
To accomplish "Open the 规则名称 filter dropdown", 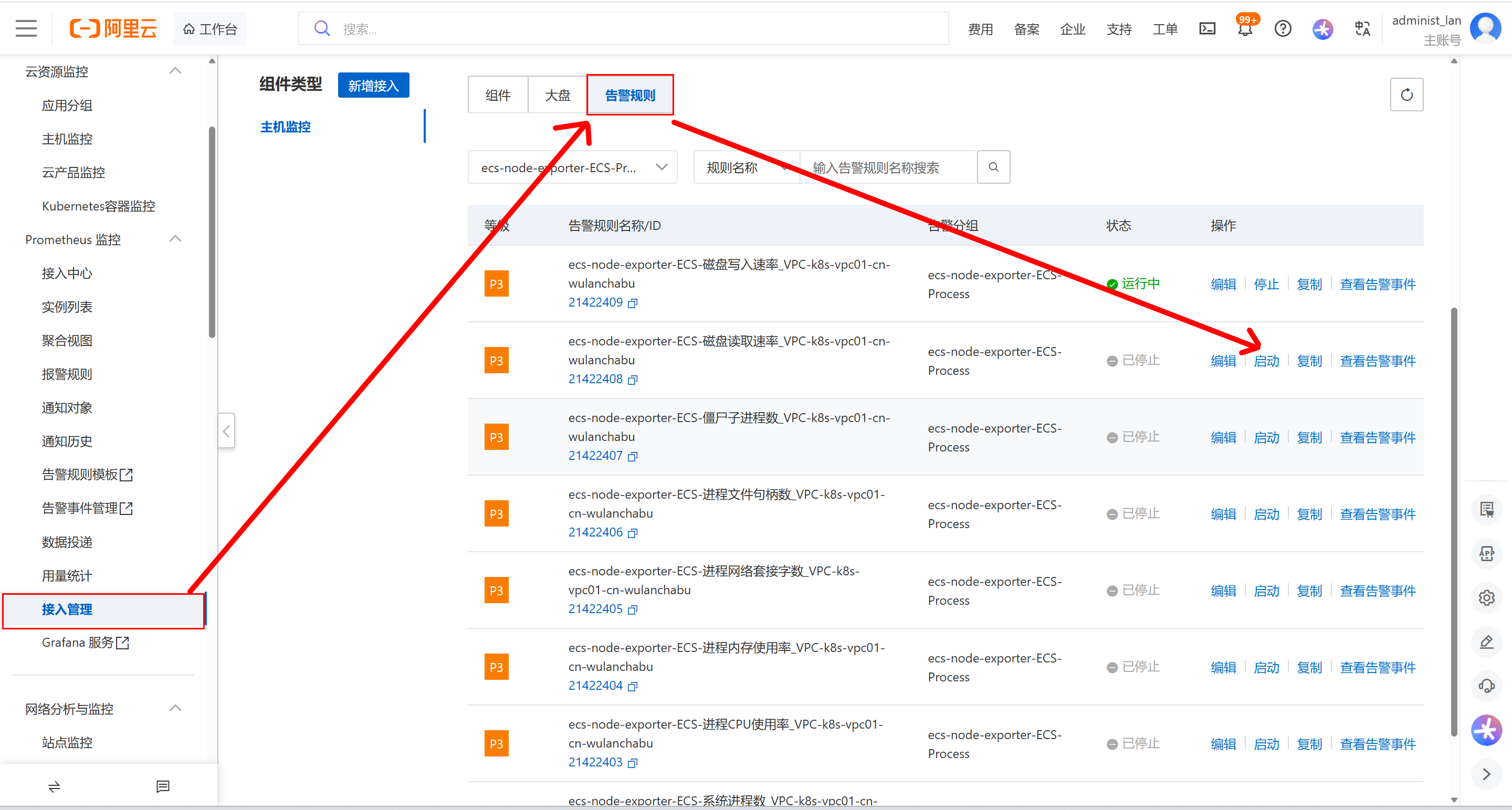I will [x=747, y=167].
